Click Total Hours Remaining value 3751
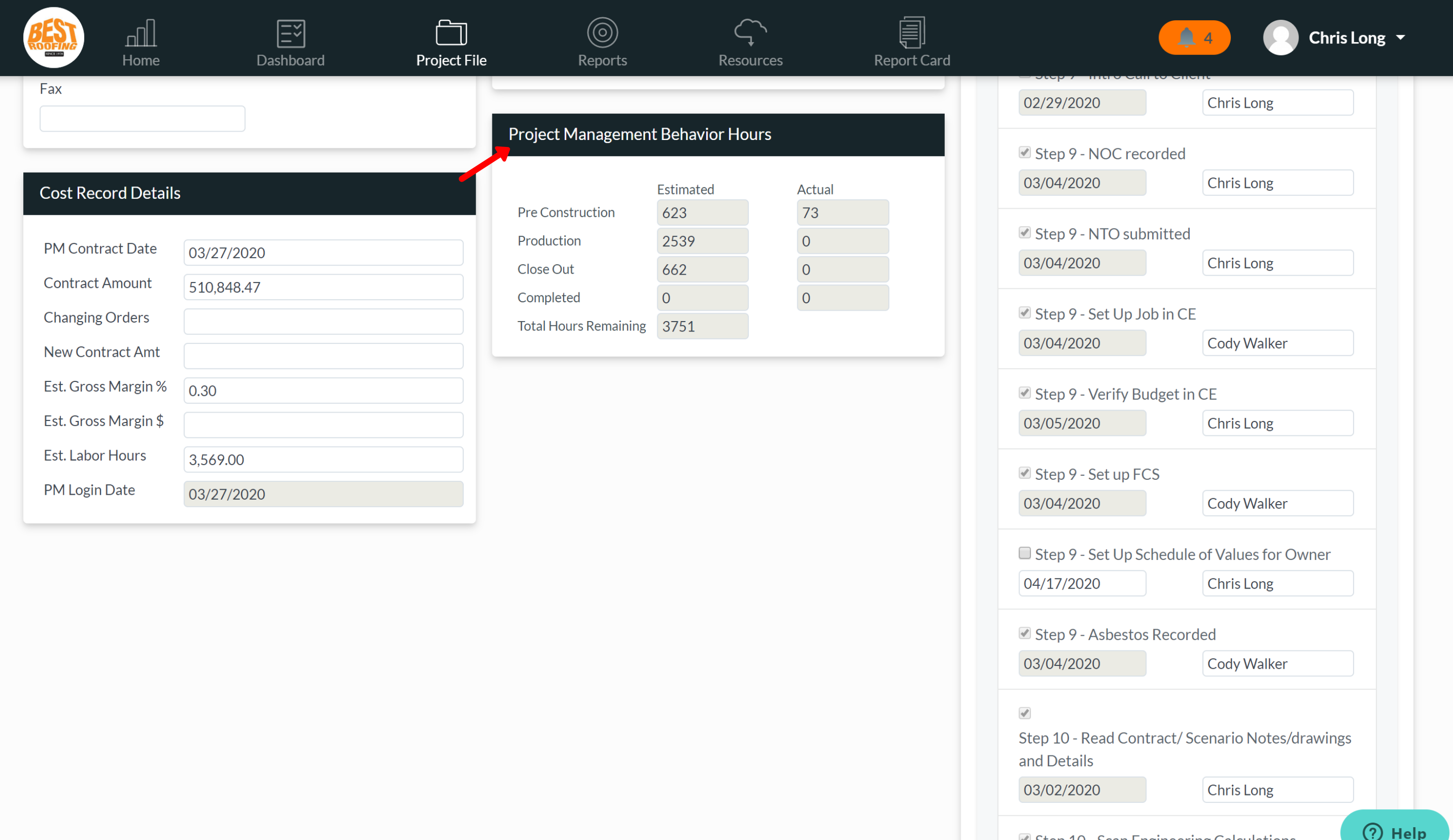Viewport: 1453px width, 840px height. [x=702, y=327]
